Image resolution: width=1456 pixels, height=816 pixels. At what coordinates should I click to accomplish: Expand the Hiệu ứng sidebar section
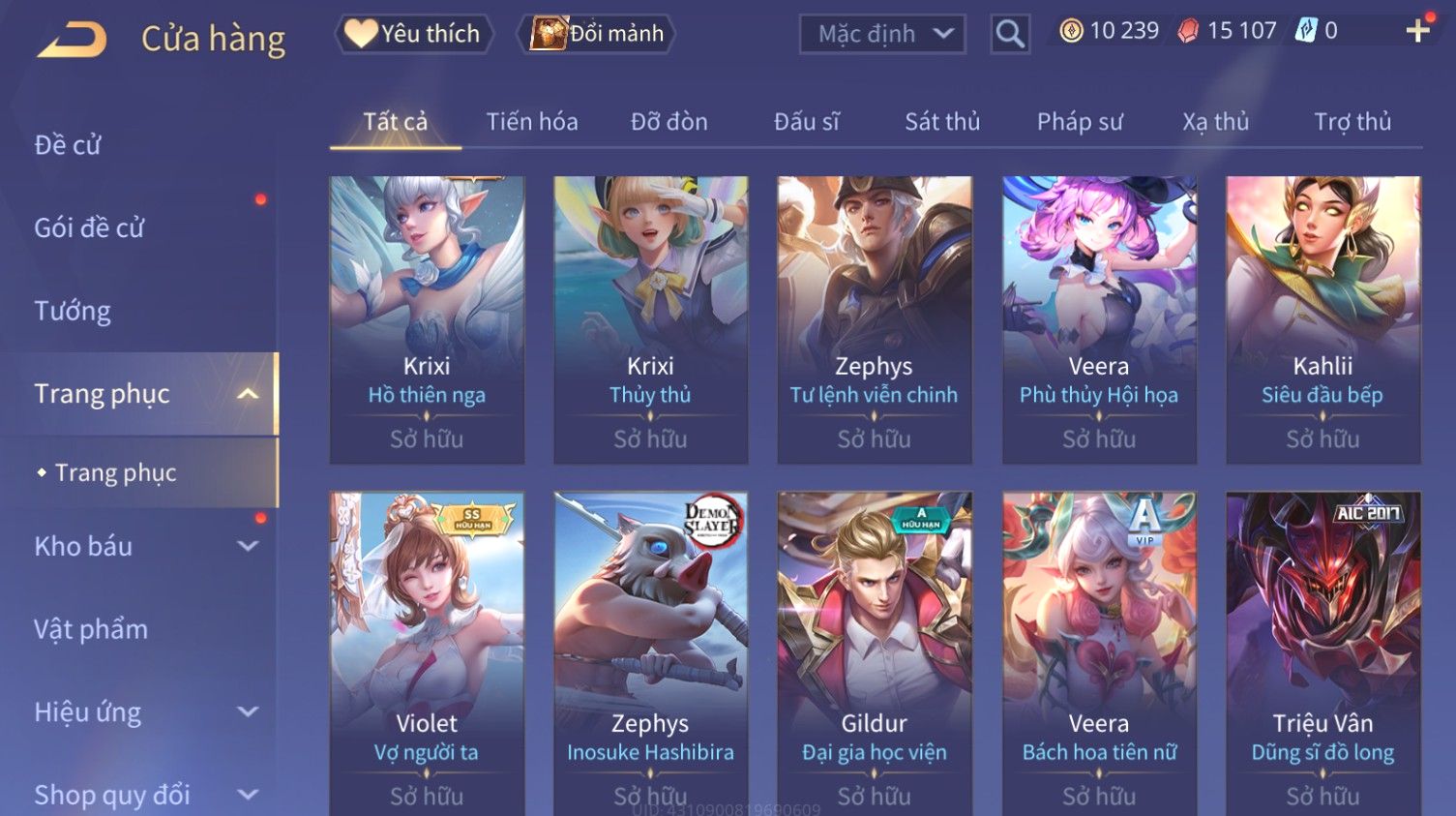(x=248, y=711)
